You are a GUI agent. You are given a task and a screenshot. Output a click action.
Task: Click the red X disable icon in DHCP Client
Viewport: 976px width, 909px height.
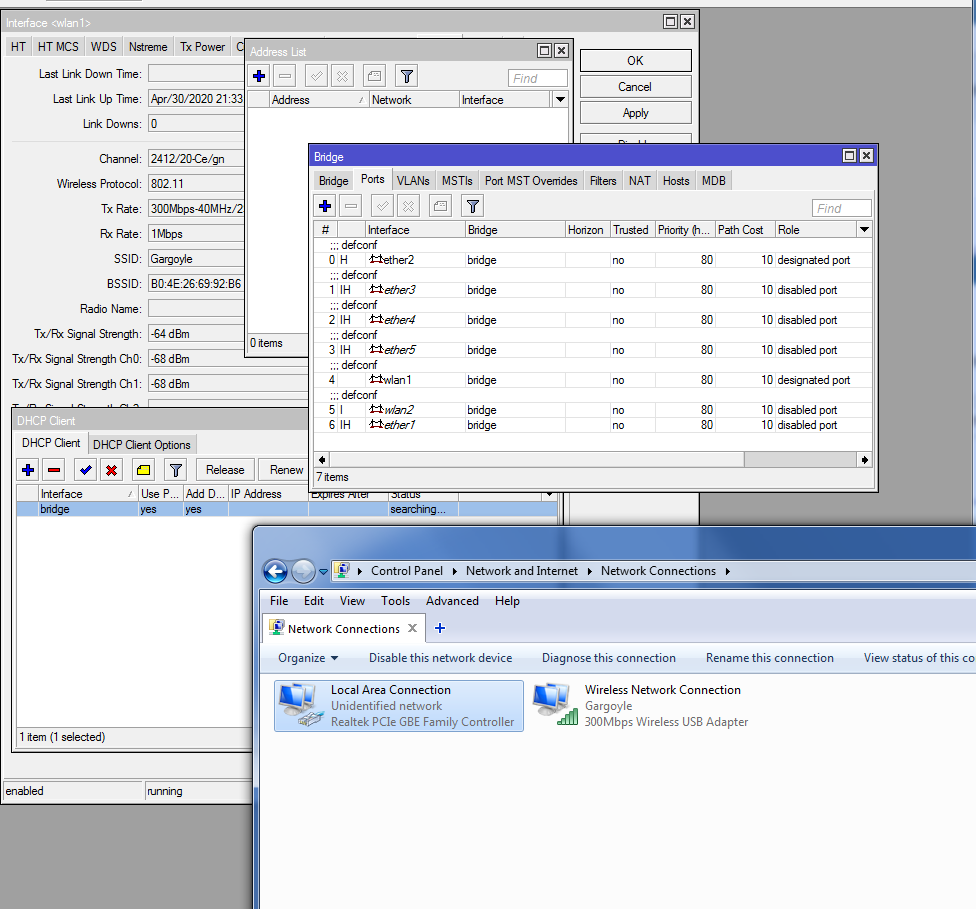111,470
